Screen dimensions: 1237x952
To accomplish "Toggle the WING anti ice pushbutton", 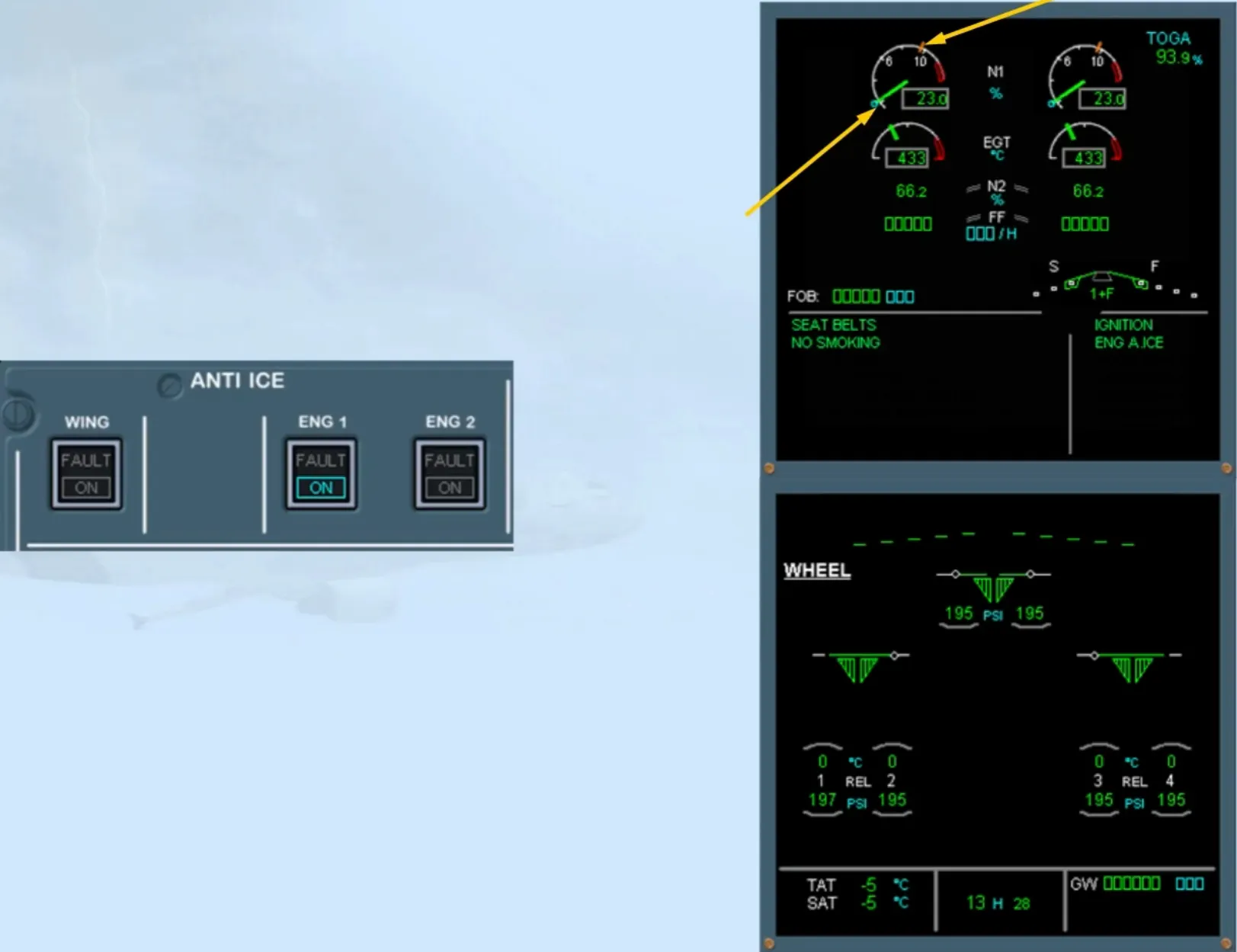I will coord(86,473).
